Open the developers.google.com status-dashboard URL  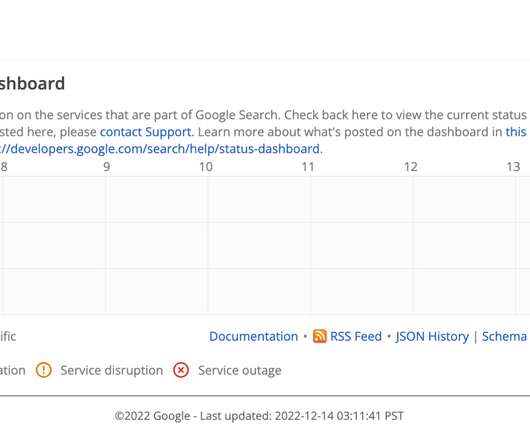(160, 149)
